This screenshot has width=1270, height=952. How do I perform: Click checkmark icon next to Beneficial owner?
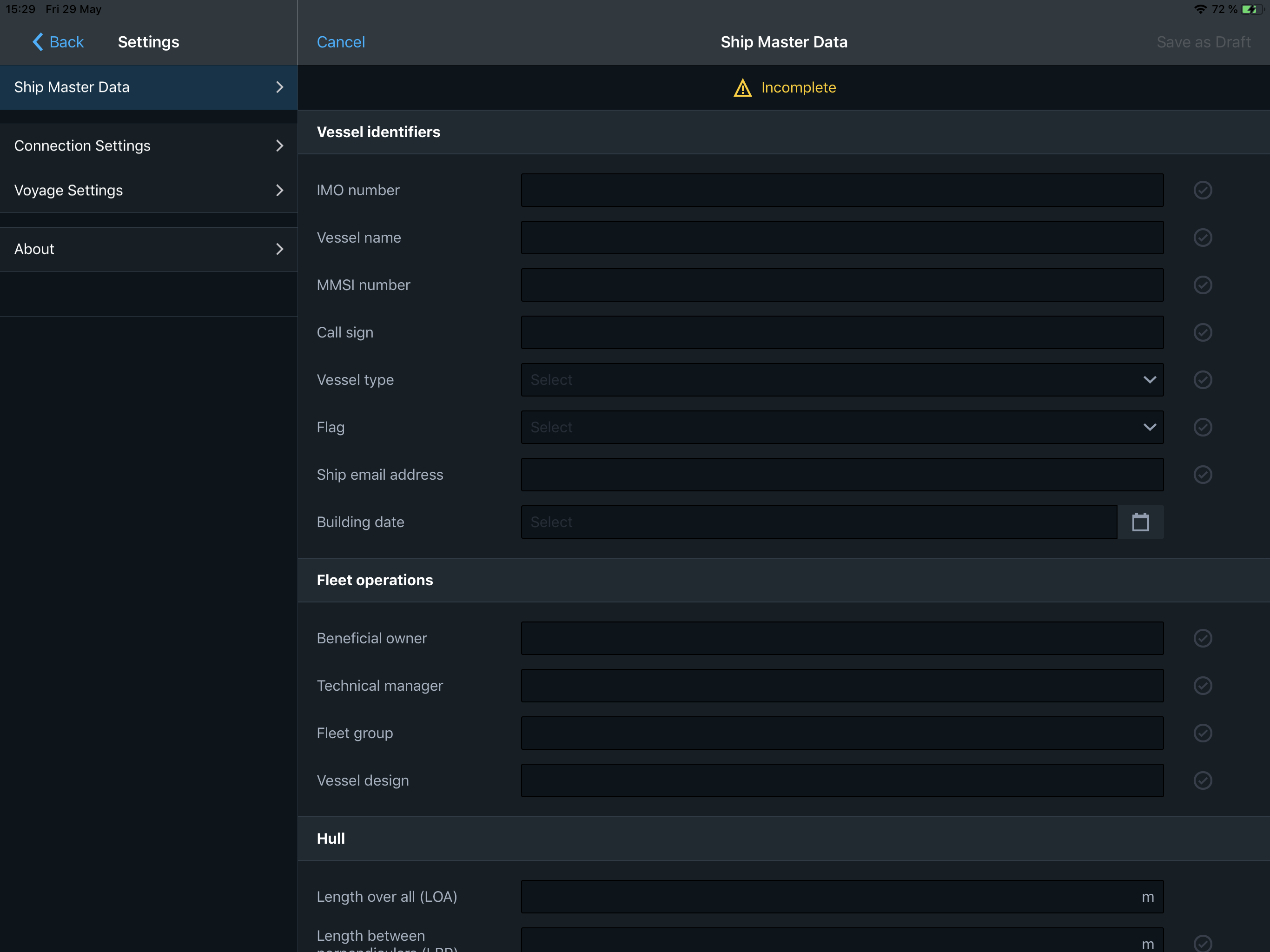pos(1202,639)
